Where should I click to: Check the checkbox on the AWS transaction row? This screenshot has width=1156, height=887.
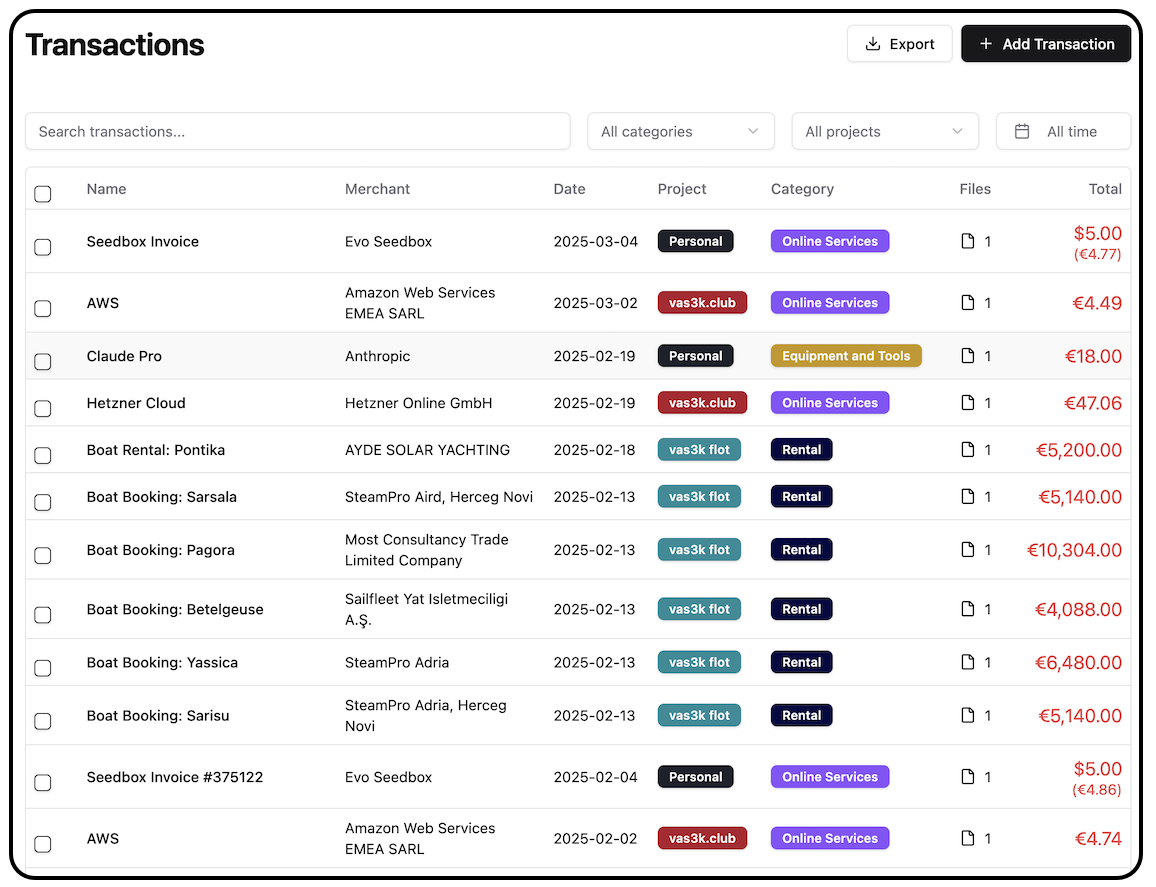[43, 308]
